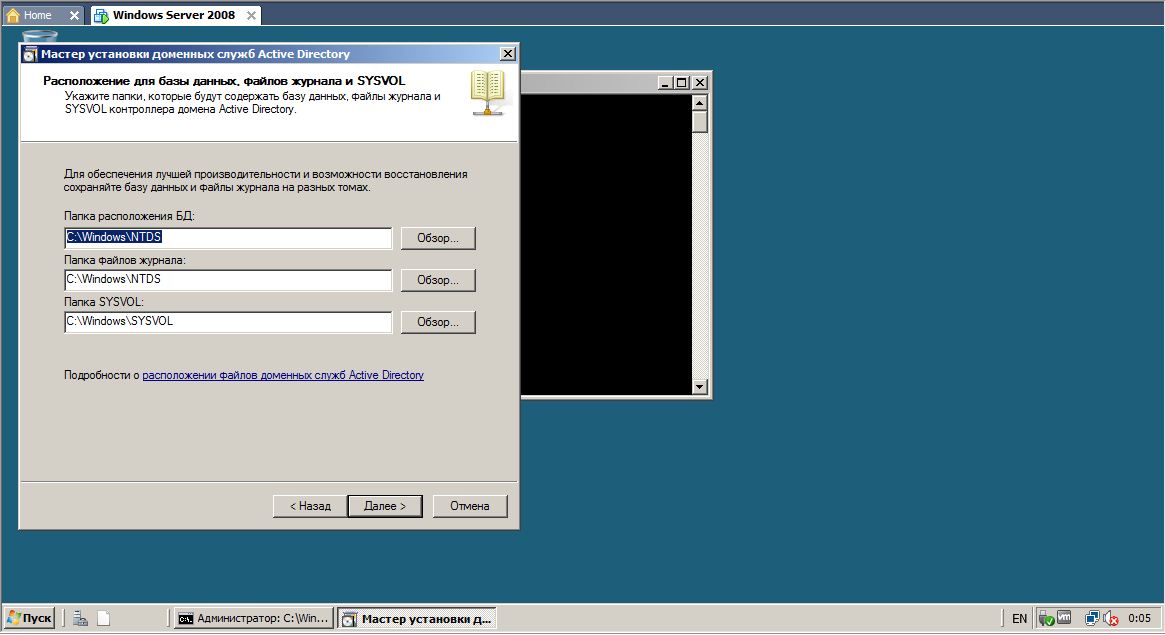This screenshot has width=1165, height=635.
Task: Close the Active Directory wizard window
Action: point(507,53)
